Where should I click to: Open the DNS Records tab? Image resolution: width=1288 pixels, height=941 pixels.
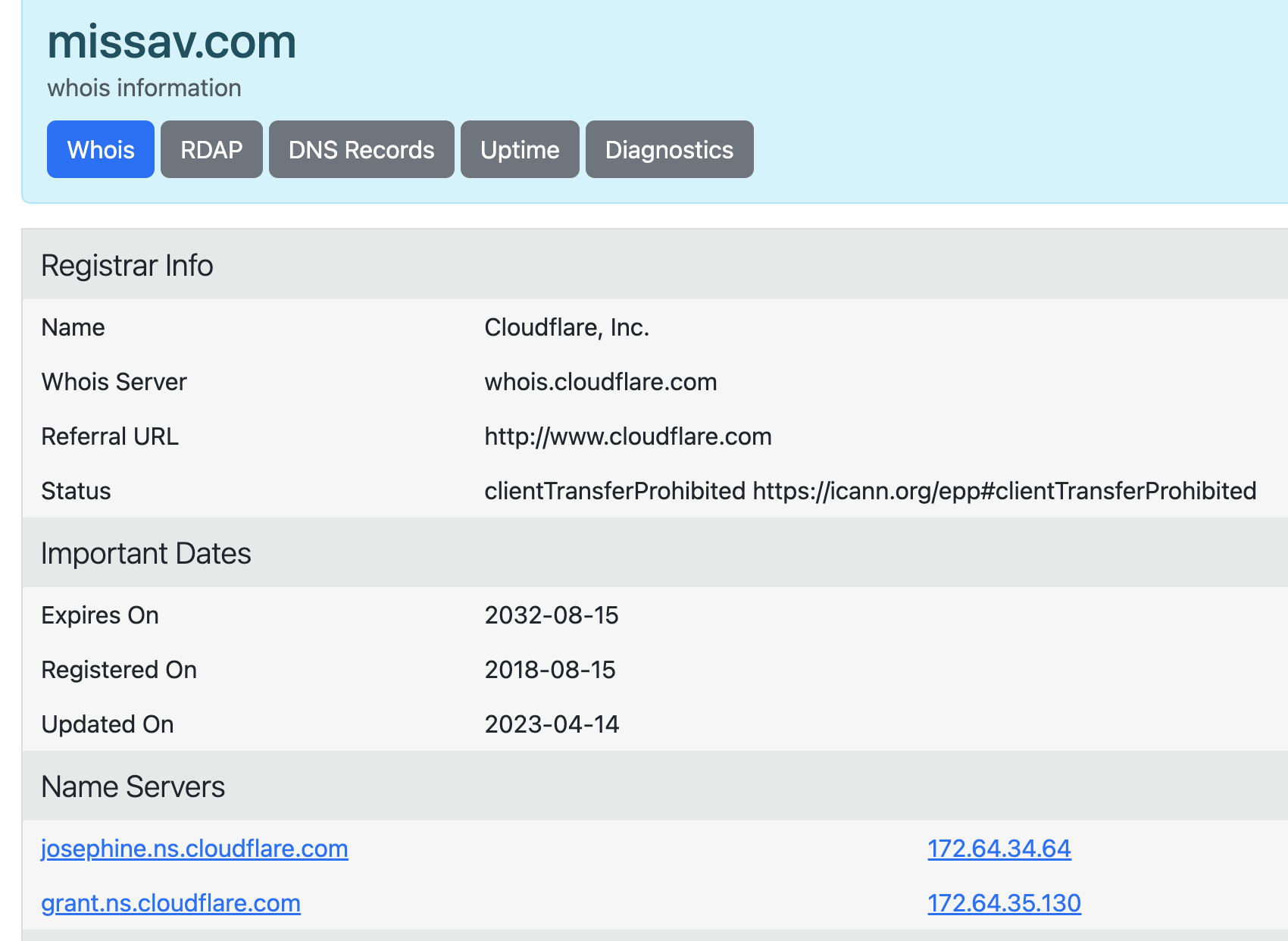tap(361, 149)
